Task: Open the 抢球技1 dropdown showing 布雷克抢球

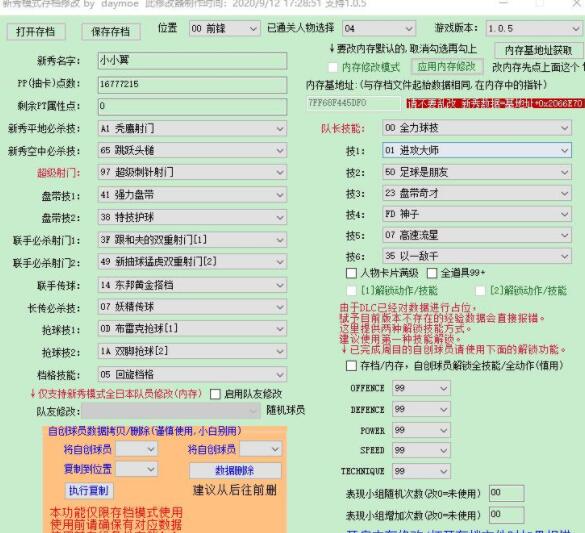Action: coord(193,329)
